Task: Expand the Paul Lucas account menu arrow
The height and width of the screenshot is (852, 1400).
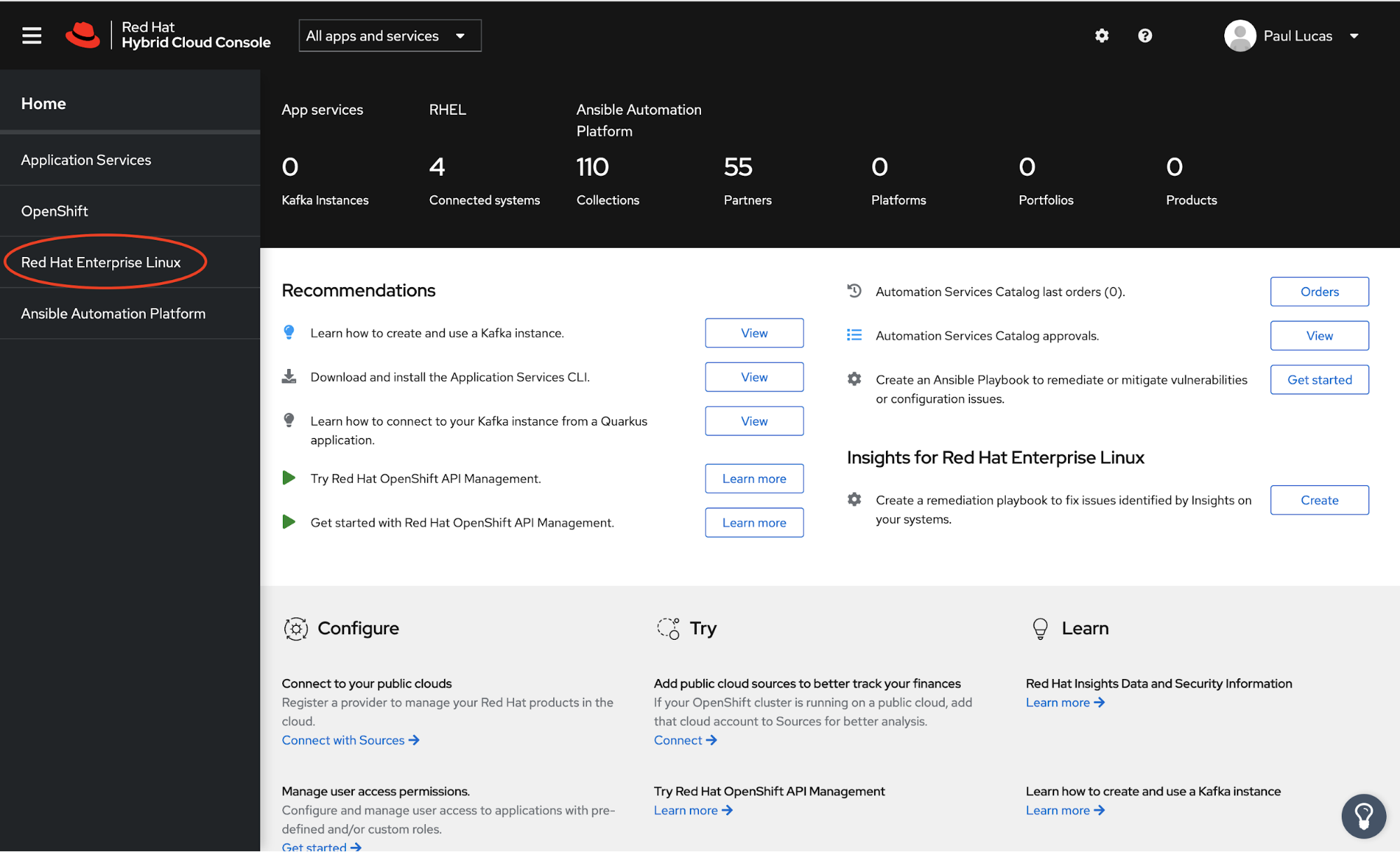Action: (x=1354, y=36)
